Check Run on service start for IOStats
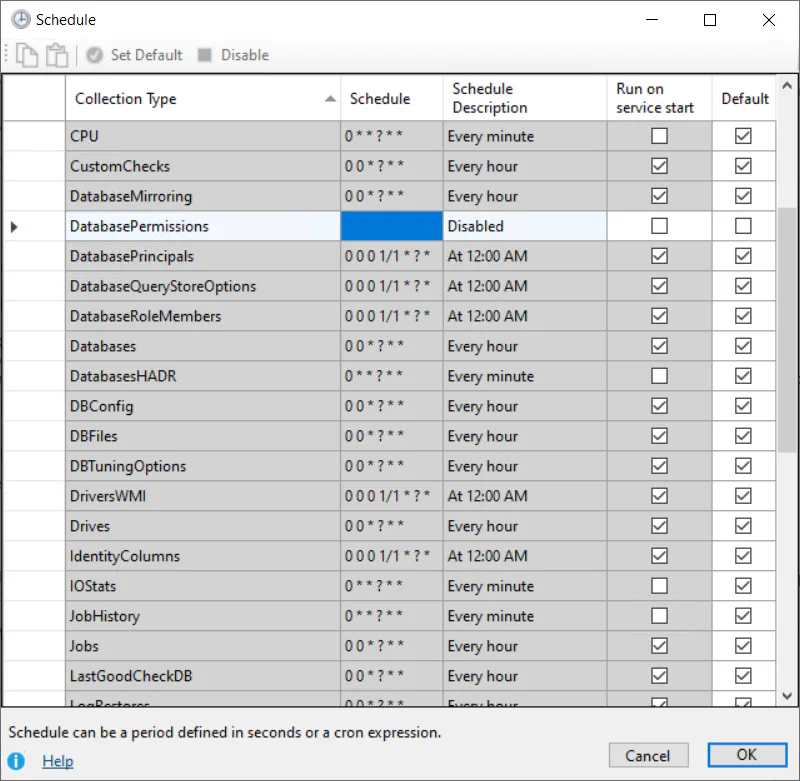 coord(659,586)
